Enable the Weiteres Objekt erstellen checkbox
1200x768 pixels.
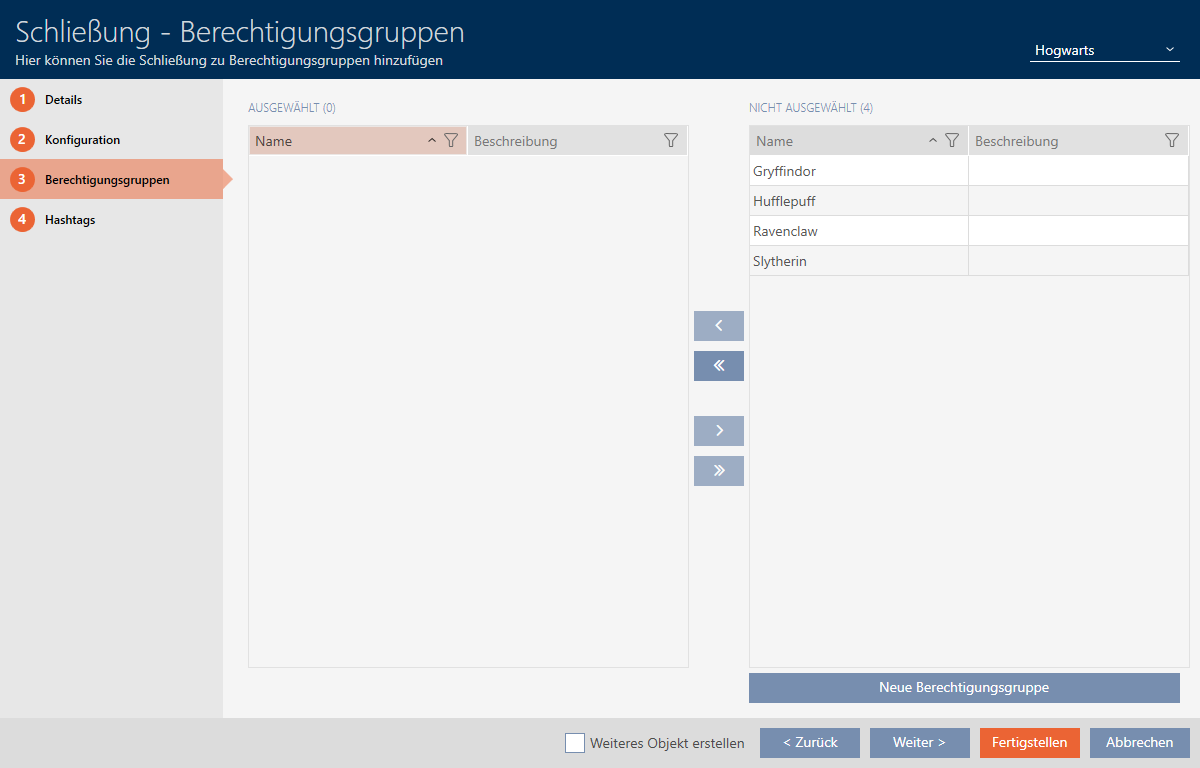575,743
